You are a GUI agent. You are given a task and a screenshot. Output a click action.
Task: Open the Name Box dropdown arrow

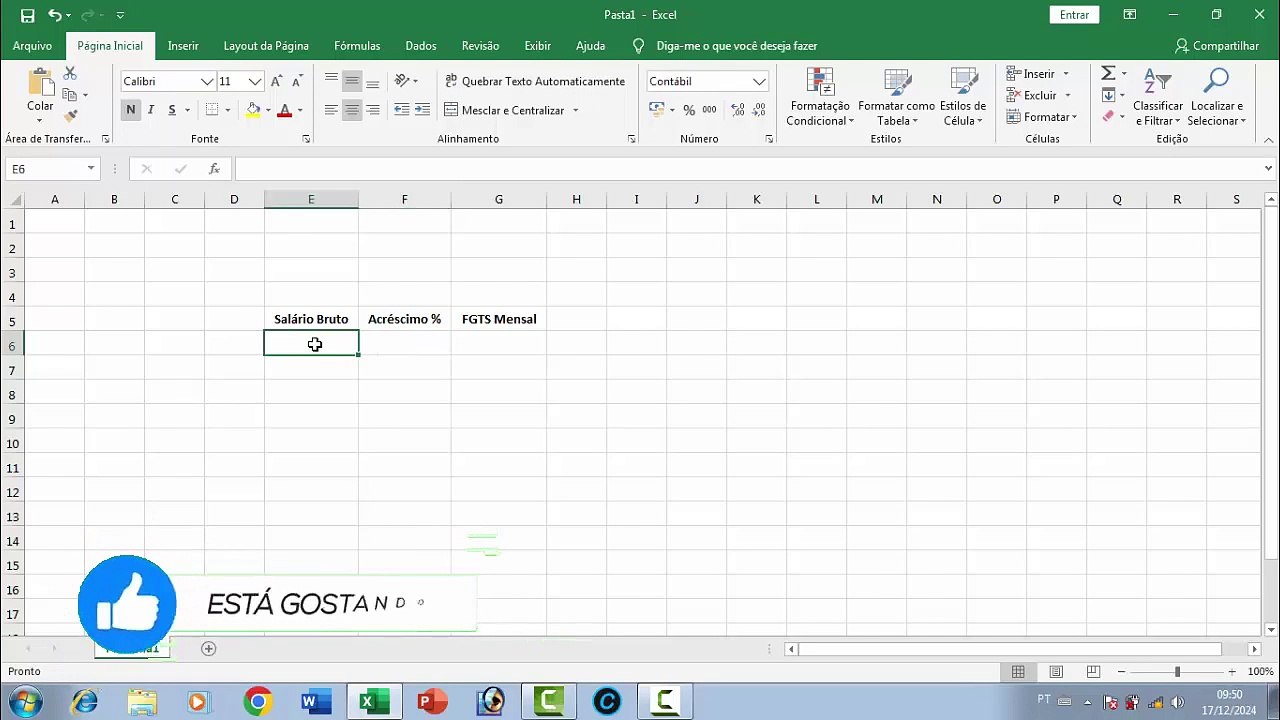[x=90, y=169]
